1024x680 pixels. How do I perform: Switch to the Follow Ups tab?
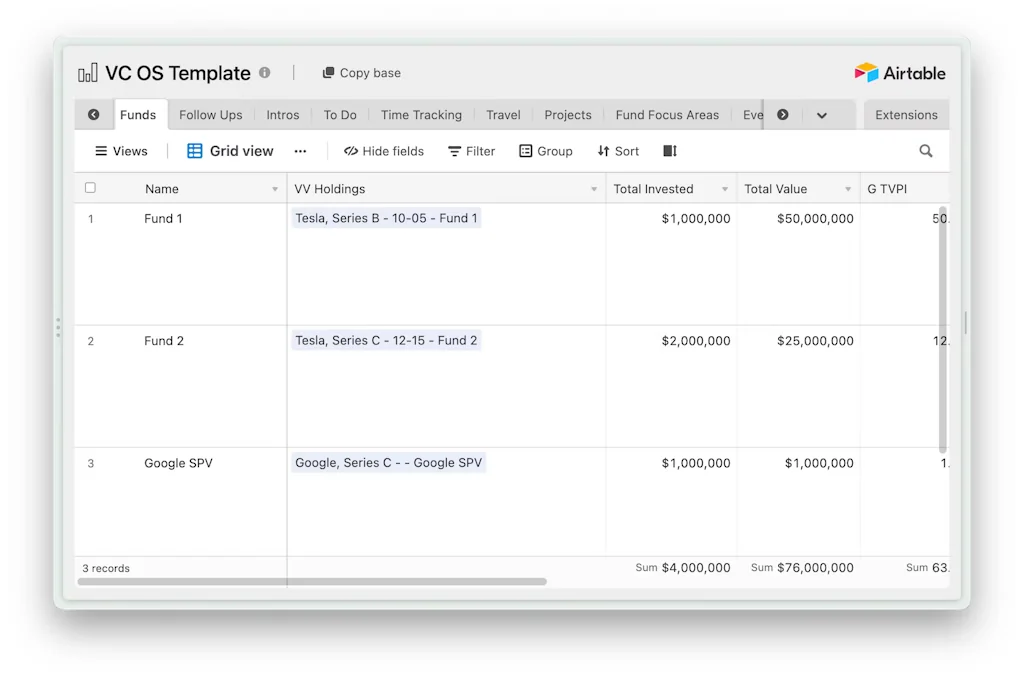click(x=210, y=114)
